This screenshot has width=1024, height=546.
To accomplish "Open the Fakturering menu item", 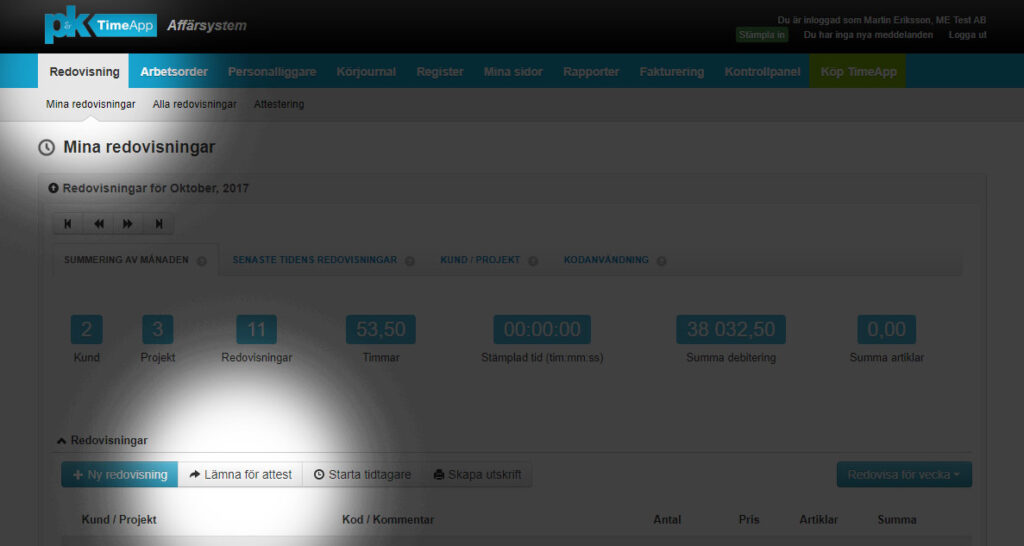I will coord(672,72).
